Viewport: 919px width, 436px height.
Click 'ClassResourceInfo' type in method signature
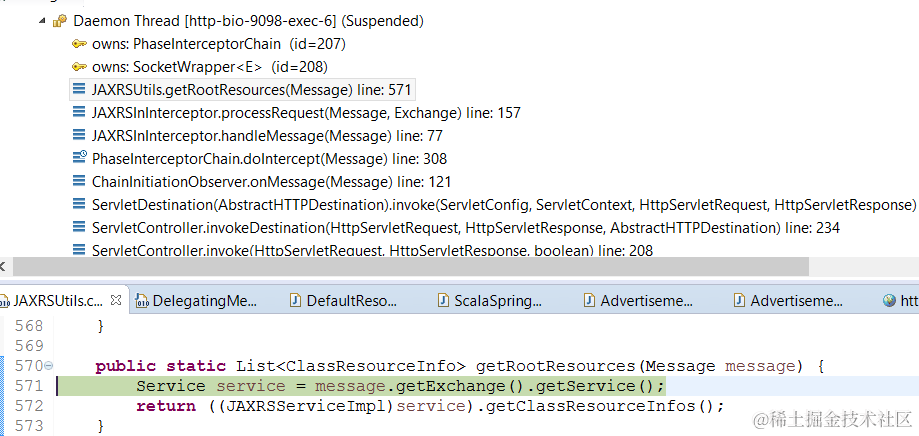(370, 366)
